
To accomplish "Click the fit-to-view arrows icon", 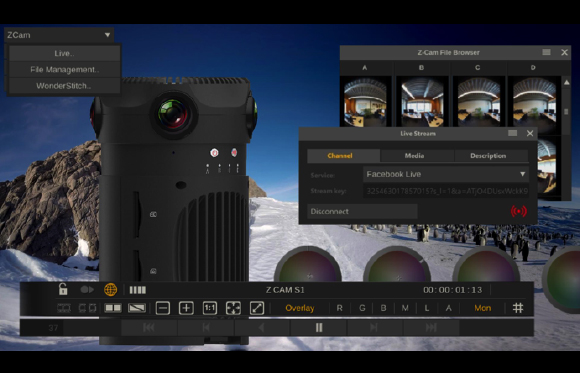I will [x=233, y=308].
